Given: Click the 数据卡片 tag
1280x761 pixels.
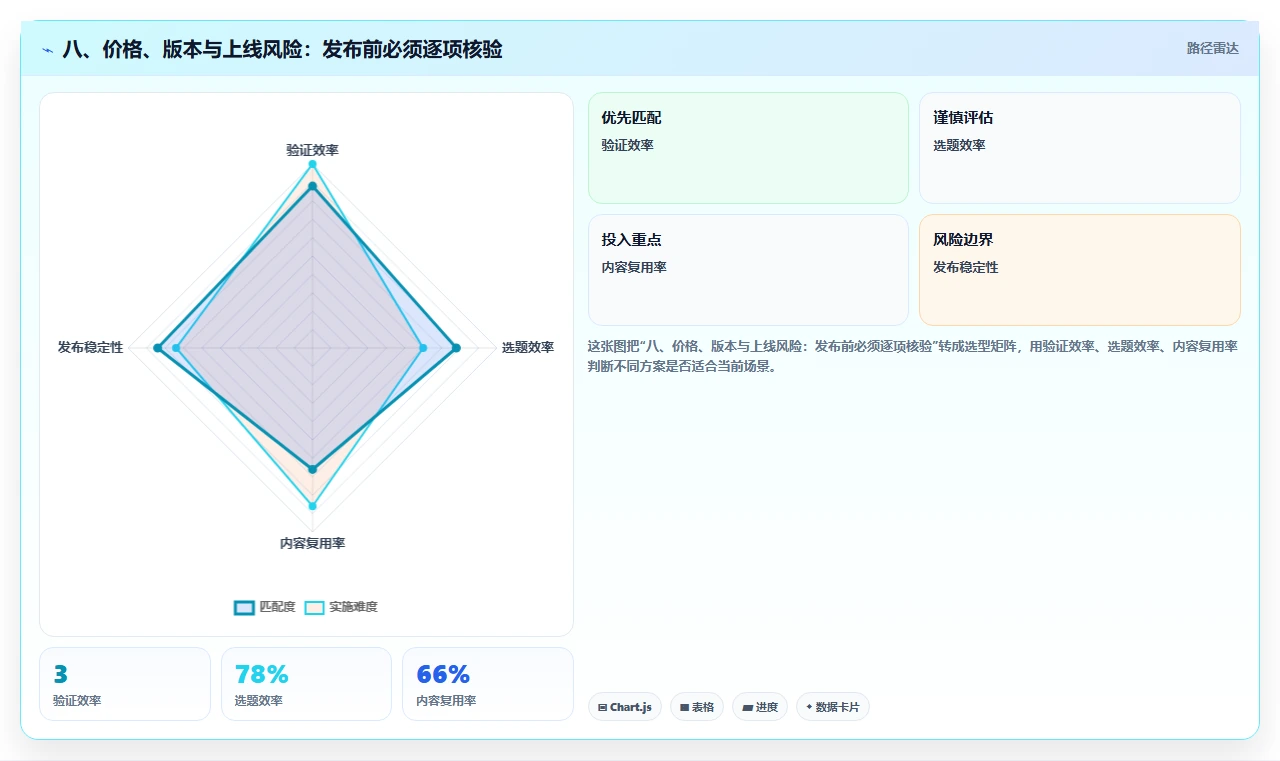Looking at the screenshot, I should click(833, 707).
